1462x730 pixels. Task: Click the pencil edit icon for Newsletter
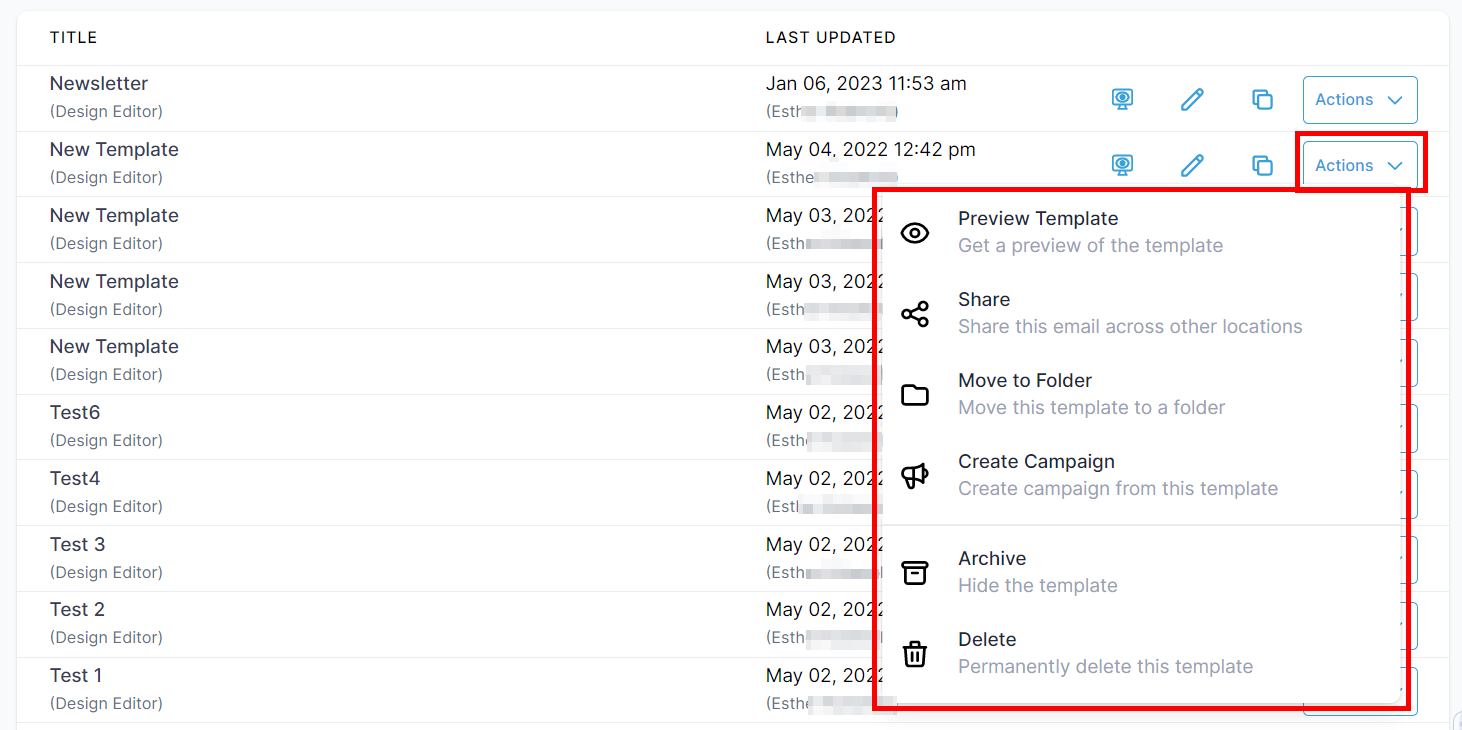(1192, 100)
